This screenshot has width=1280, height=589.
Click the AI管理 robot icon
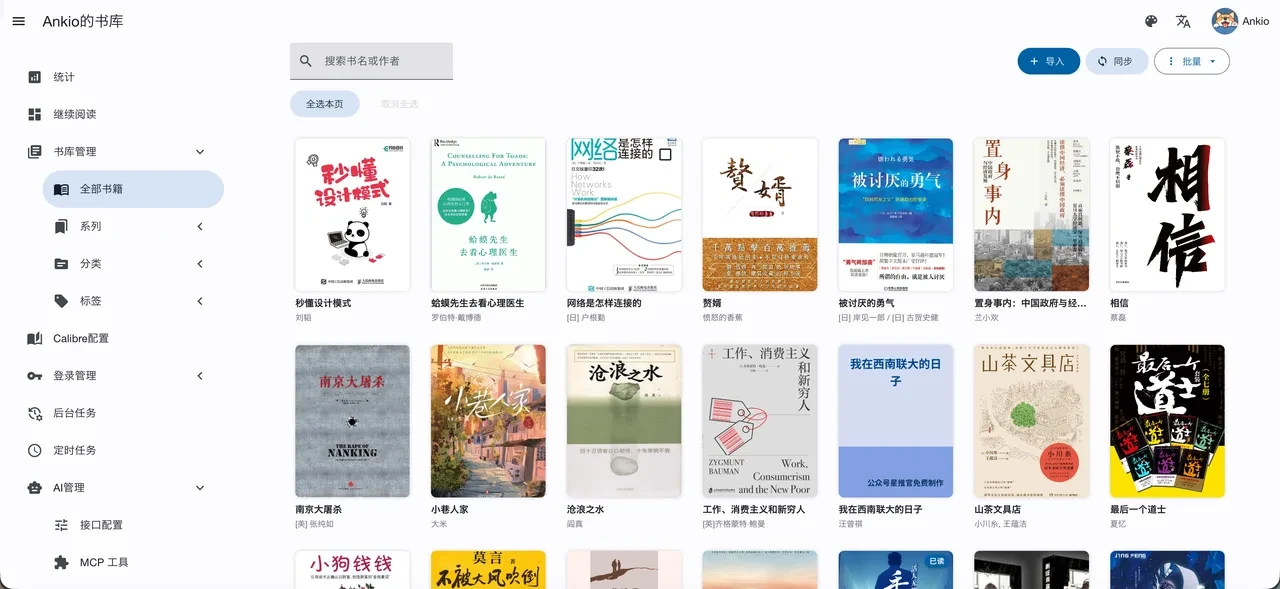coord(35,488)
